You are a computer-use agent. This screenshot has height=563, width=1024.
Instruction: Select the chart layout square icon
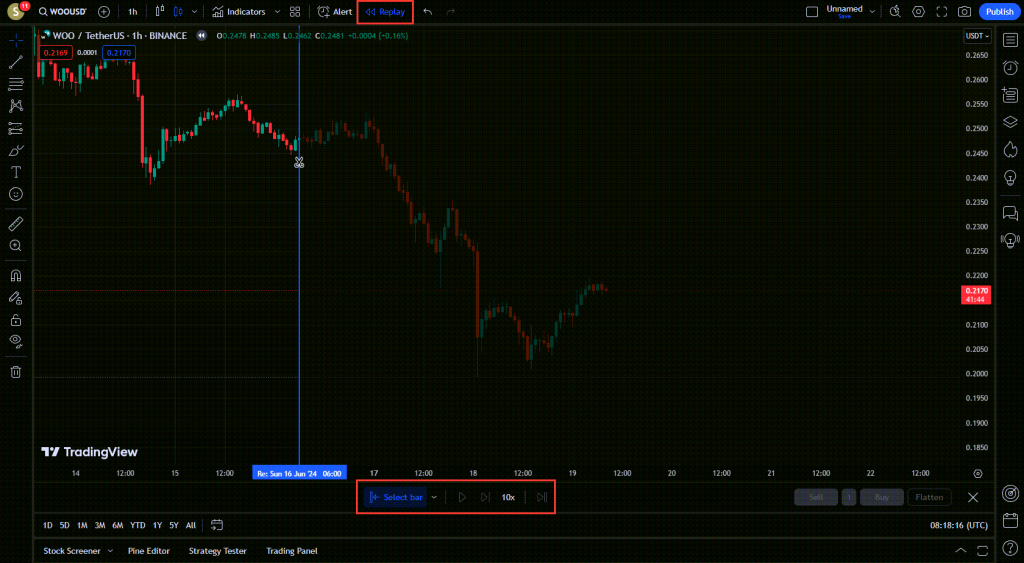click(812, 12)
